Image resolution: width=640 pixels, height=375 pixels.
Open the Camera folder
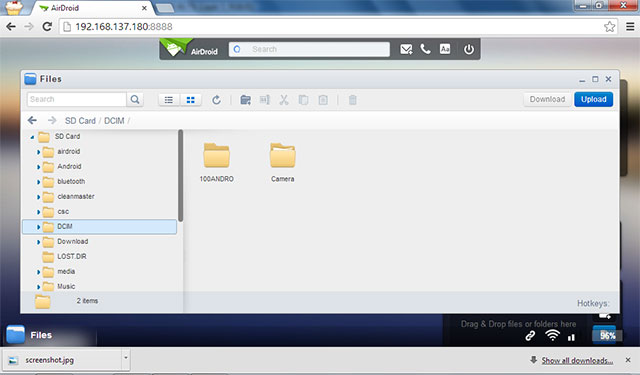[282, 162]
